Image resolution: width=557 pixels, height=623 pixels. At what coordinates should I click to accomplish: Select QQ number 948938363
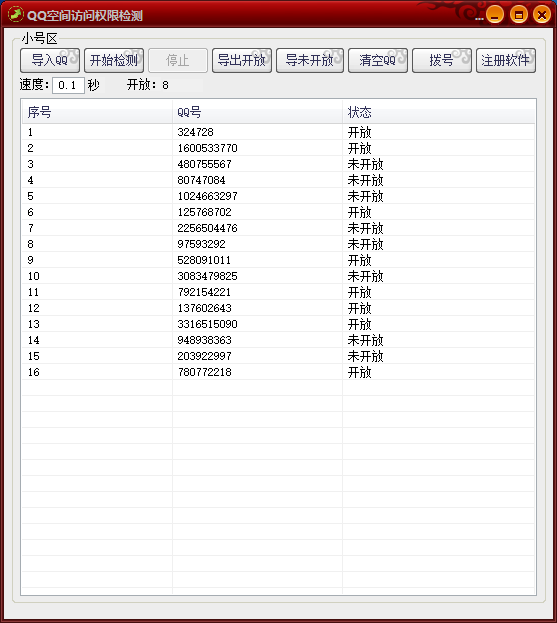204,340
